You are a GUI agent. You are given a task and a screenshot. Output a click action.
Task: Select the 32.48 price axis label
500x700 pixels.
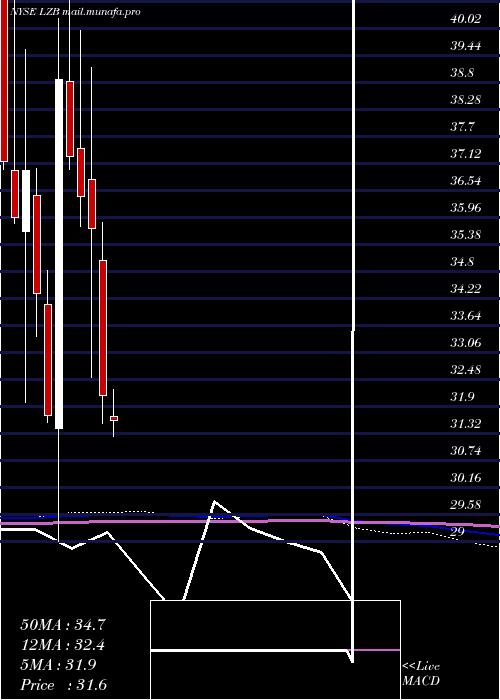pyautogui.click(x=466, y=370)
